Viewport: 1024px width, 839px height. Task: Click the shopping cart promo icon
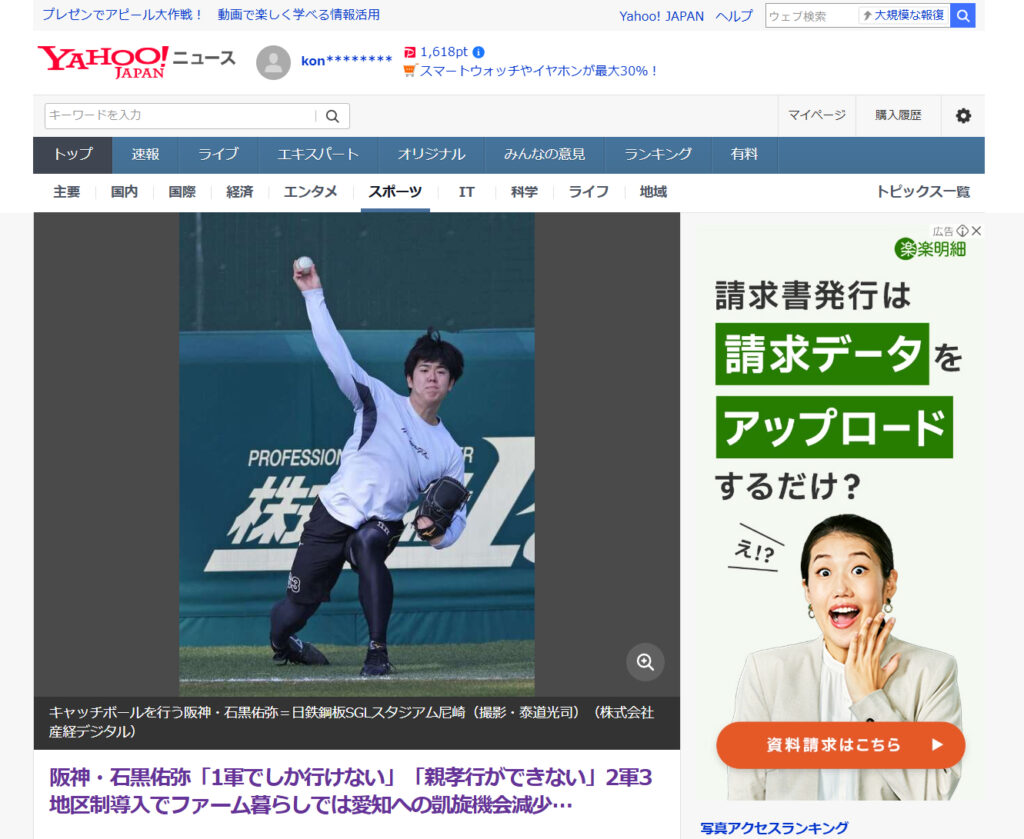409,71
